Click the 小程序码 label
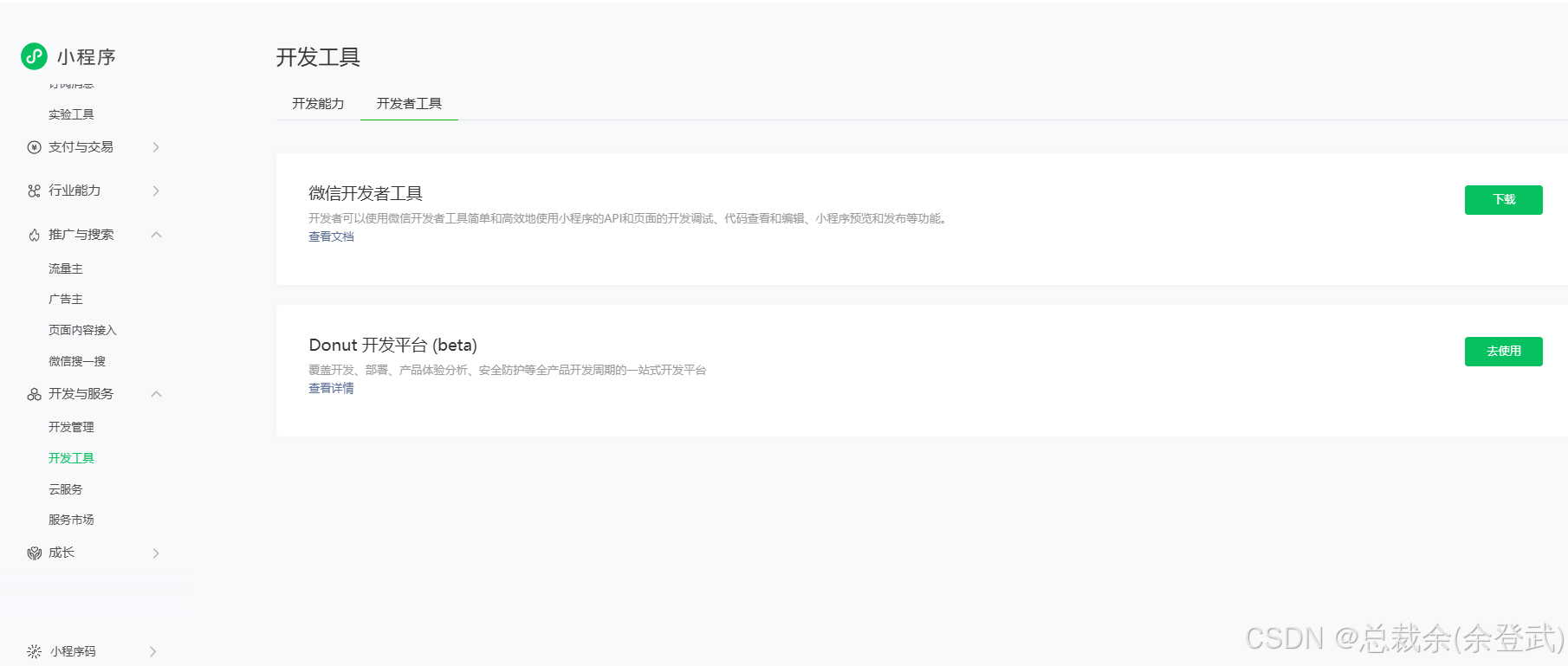 (x=73, y=651)
